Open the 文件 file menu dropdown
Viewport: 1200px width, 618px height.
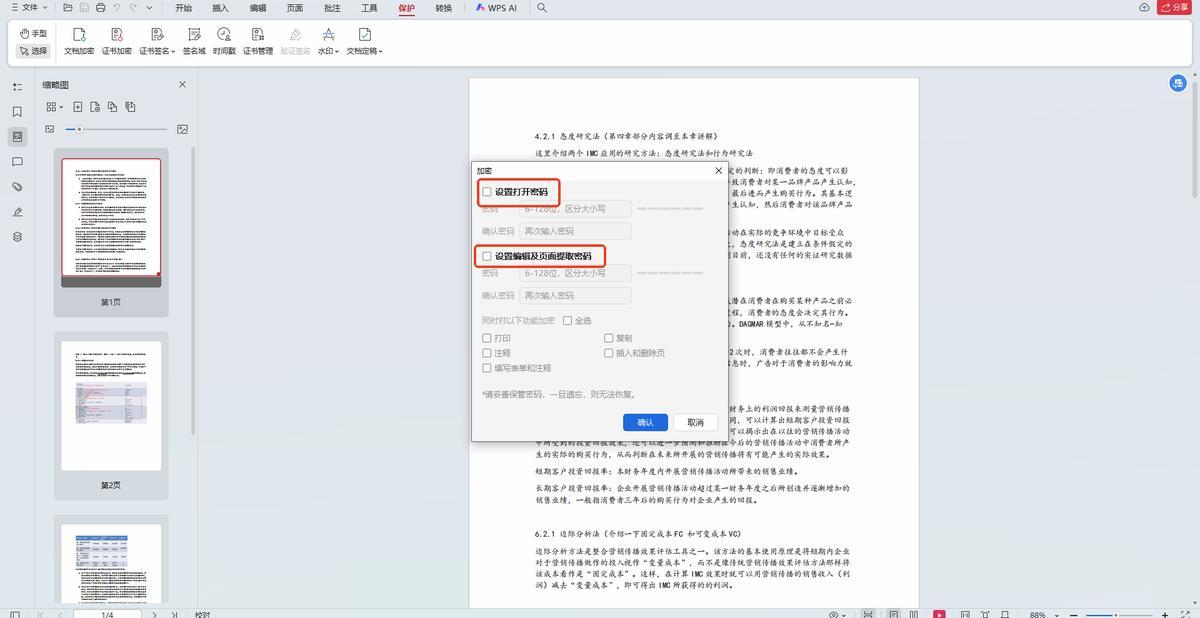point(30,8)
